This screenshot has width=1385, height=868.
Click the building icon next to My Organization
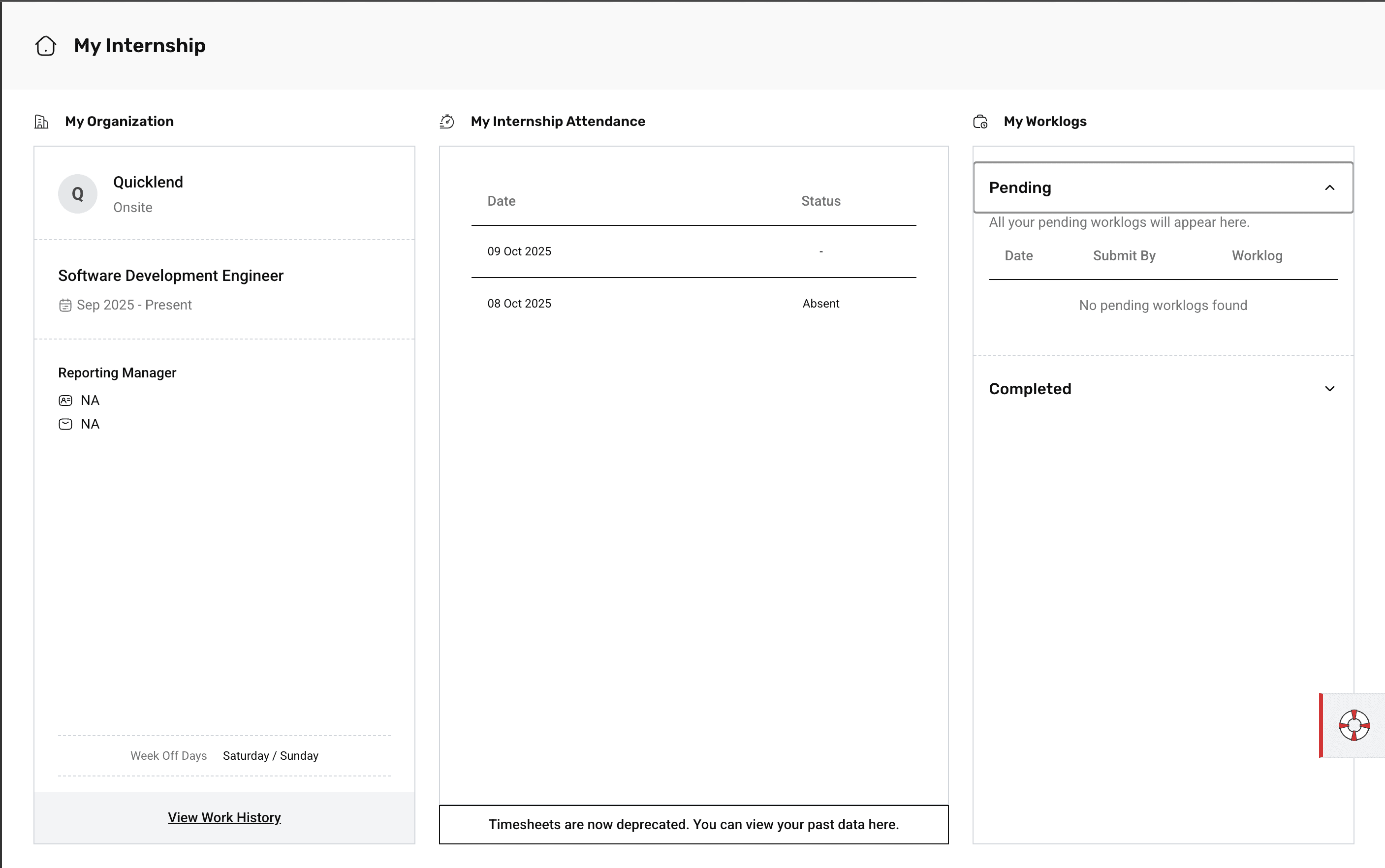[x=41, y=122]
